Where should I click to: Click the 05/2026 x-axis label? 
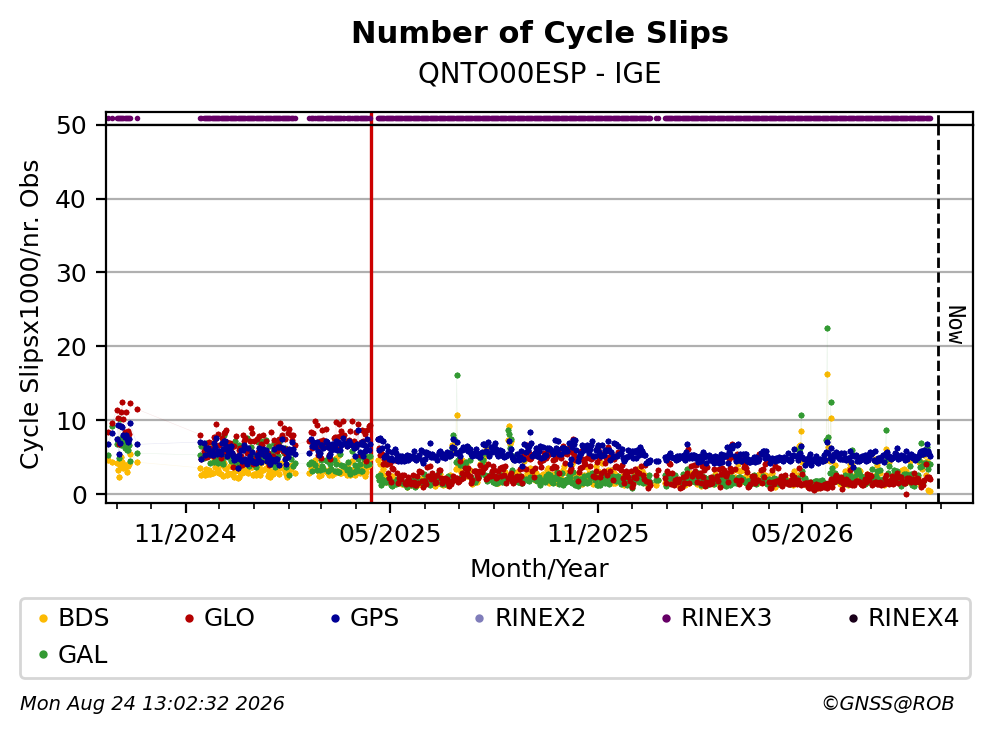(x=802, y=534)
